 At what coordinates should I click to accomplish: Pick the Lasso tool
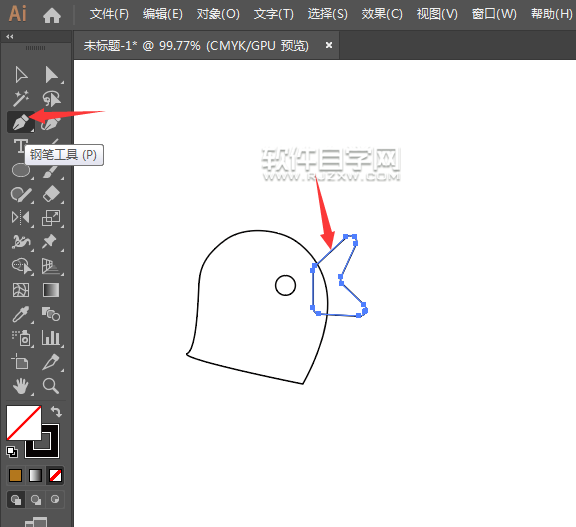pyautogui.click(x=51, y=98)
